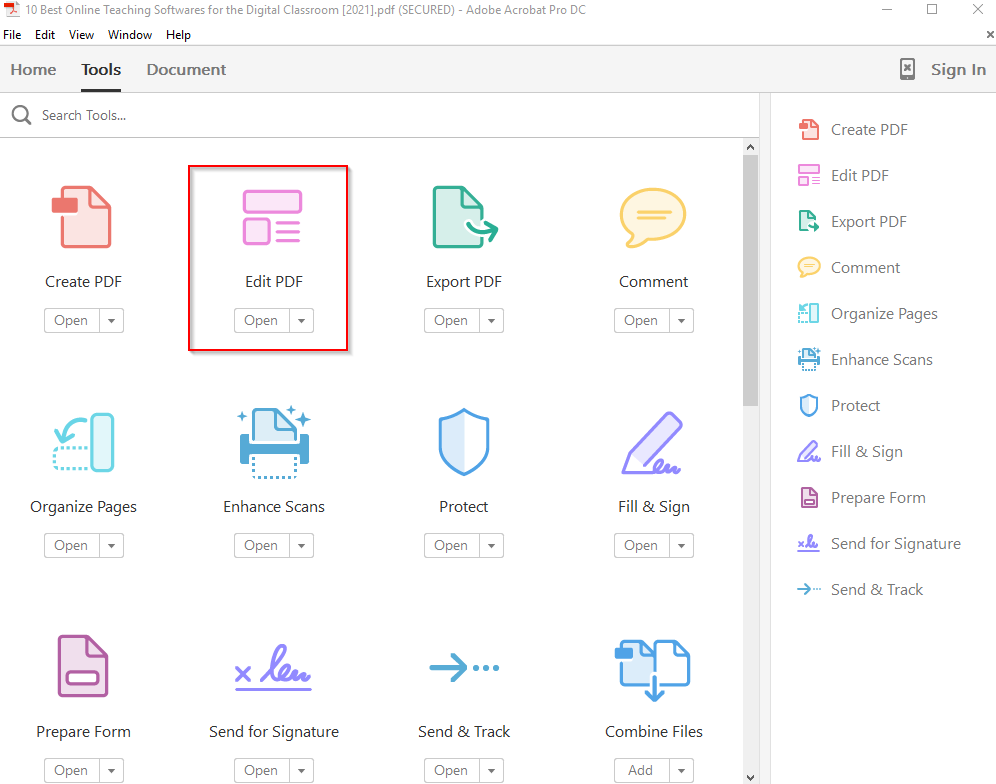Expand the Protect Open dropdown arrow
The width and height of the screenshot is (996, 784).
[491, 546]
